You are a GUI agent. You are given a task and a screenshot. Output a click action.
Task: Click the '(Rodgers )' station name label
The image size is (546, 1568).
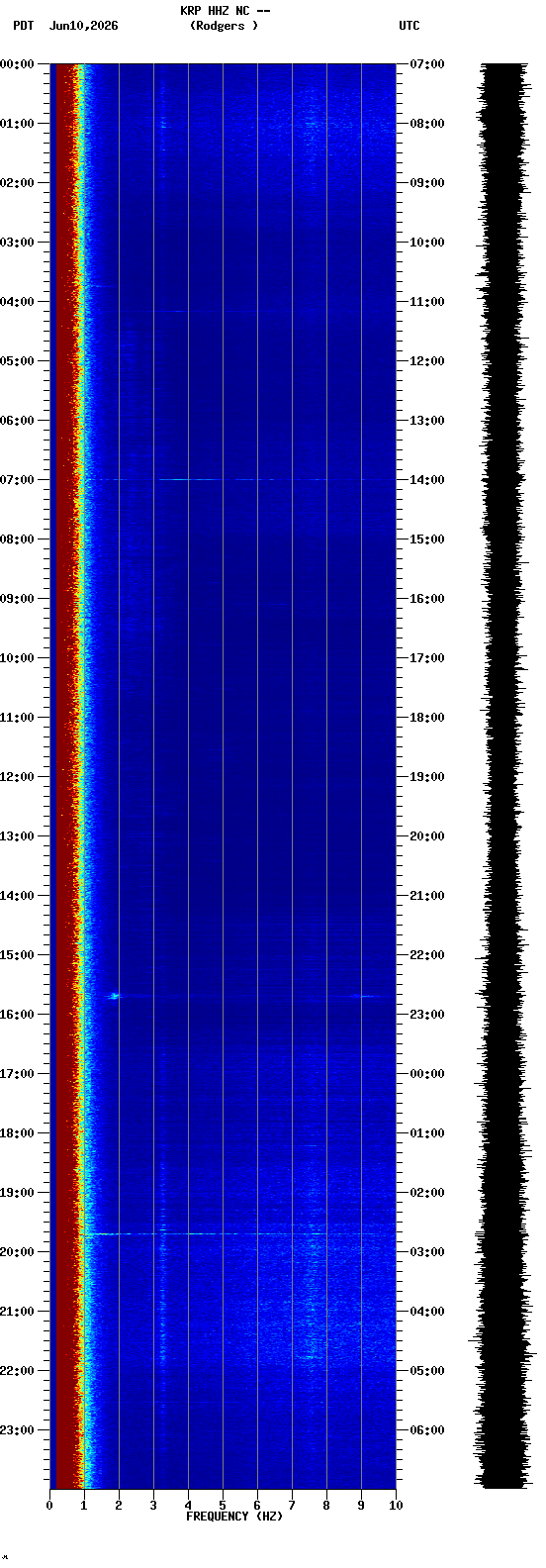pos(225,26)
